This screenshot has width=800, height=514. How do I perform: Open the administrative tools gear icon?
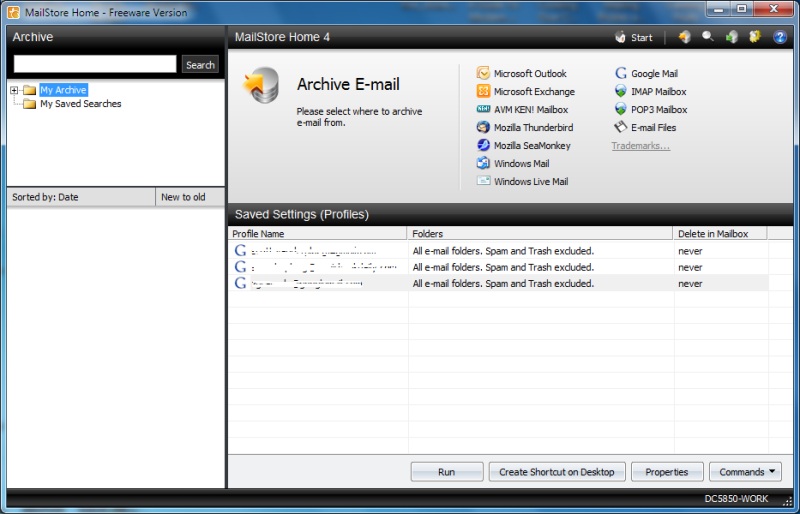755,37
